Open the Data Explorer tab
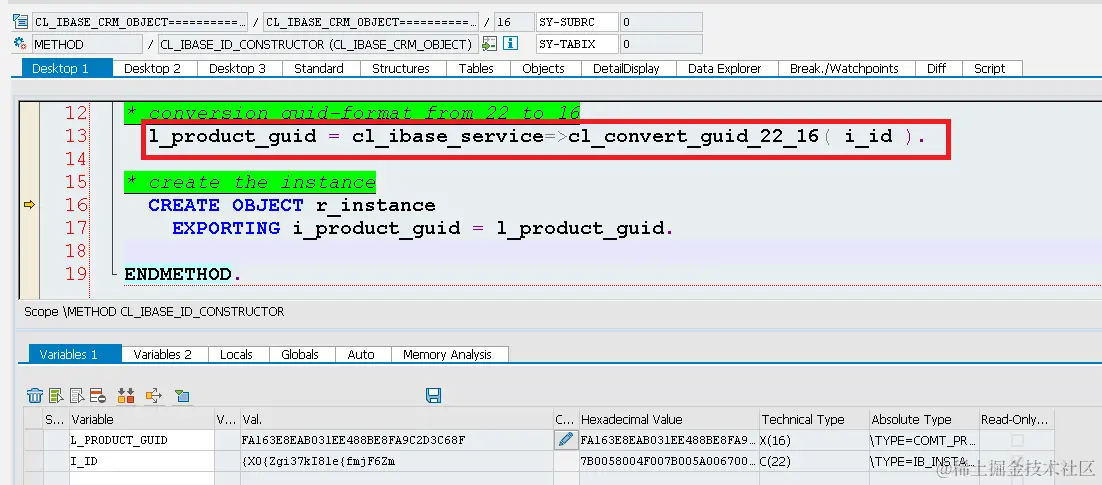 (725, 68)
